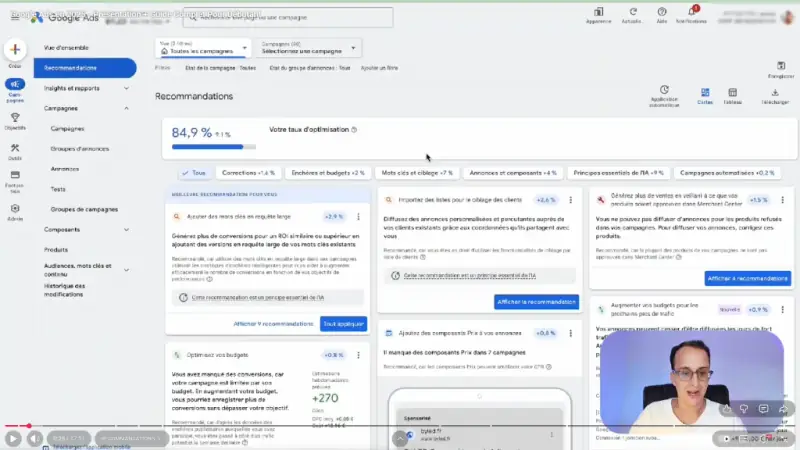The image size is (800, 450).
Task: Open the Campagnes megaphone sidebar icon
Action: [x=15, y=84]
